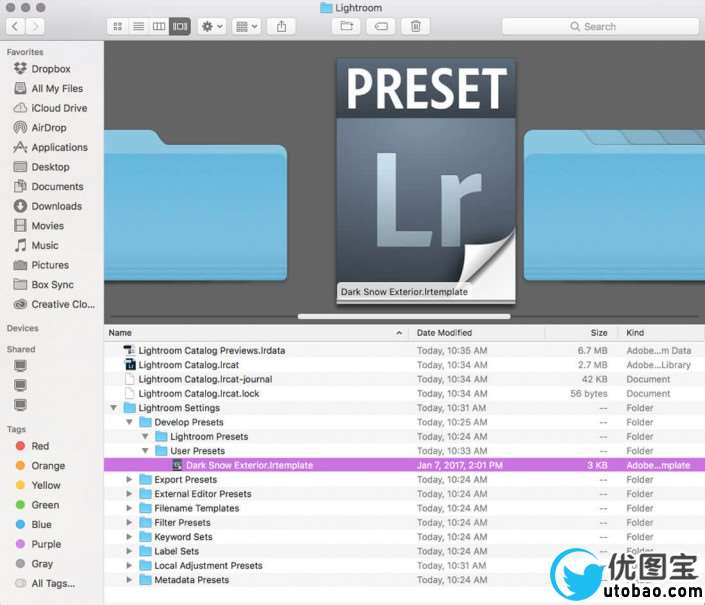The width and height of the screenshot is (705, 605).
Task: Select Dark Snow Exterior.lrtemplate in the list
Action: pos(404,465)
